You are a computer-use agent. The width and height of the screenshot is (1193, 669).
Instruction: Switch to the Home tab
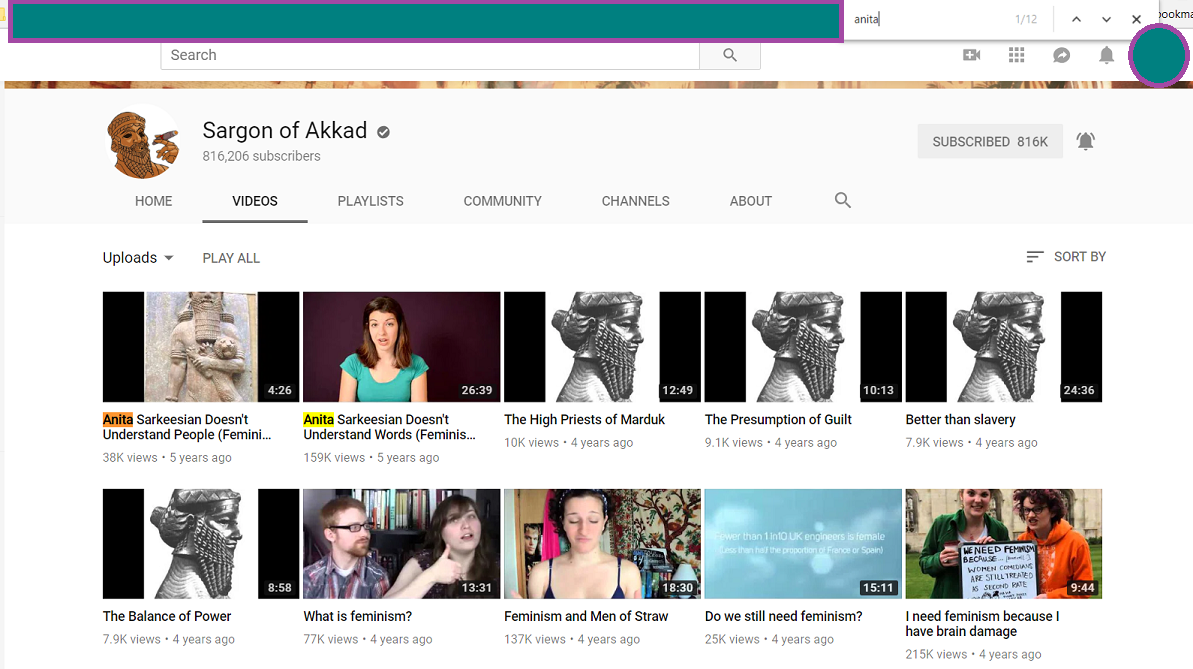tap(154, 201)
